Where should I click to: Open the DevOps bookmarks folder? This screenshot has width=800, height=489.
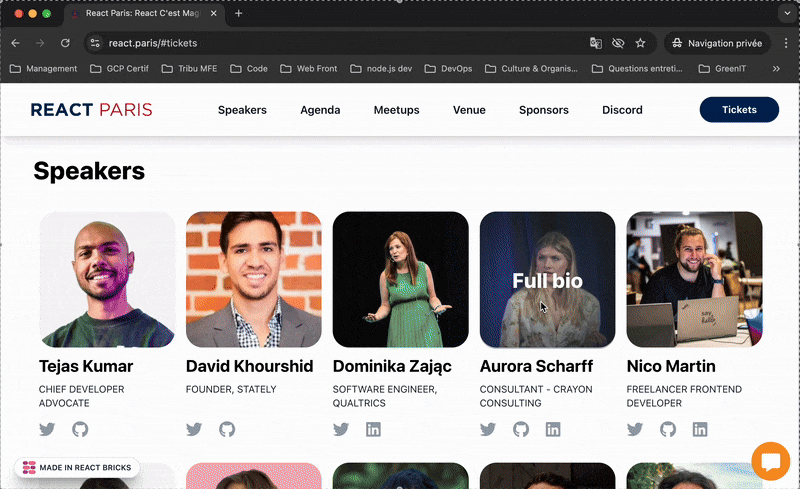pos(448,68)
